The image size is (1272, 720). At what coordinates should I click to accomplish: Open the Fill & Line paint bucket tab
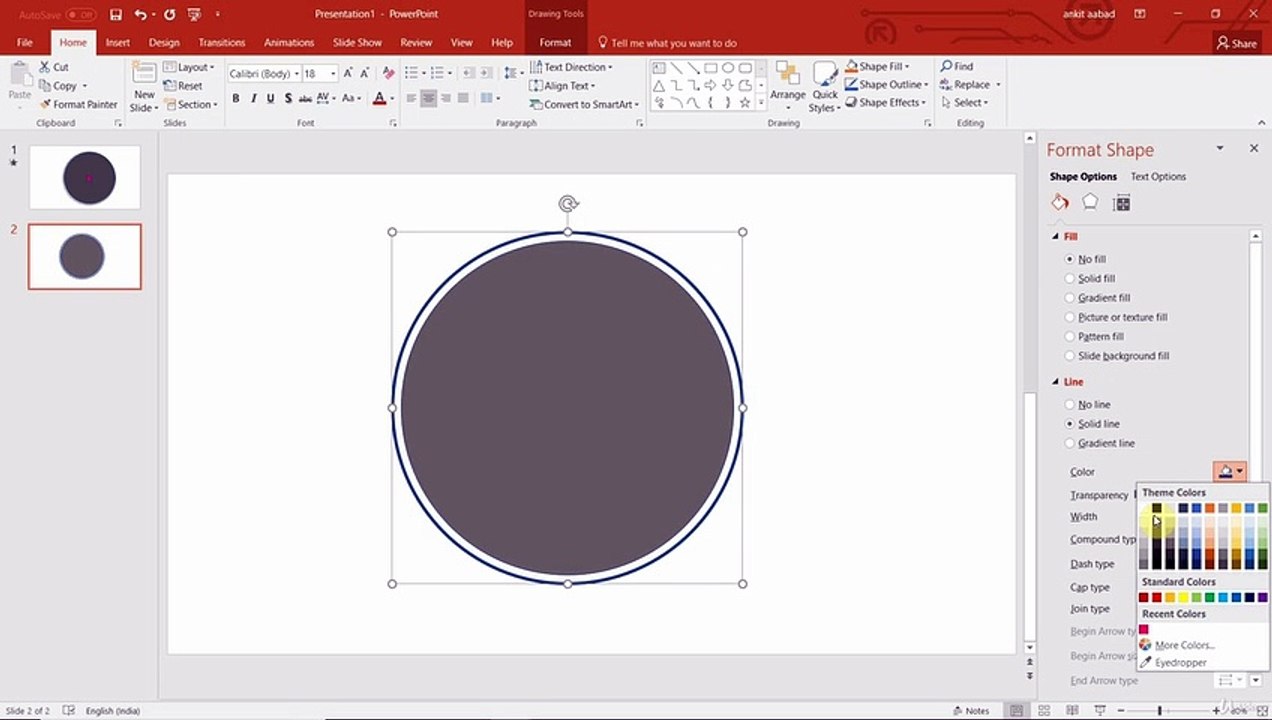pos(1060,203)
